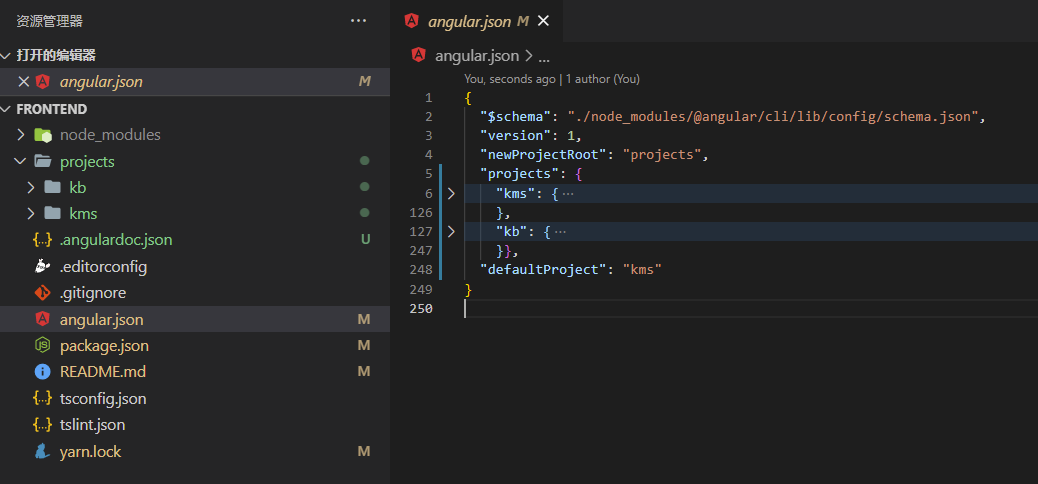Click the "$schema" path string on line 2
The image size is (1038, 484).
(773, 117)
